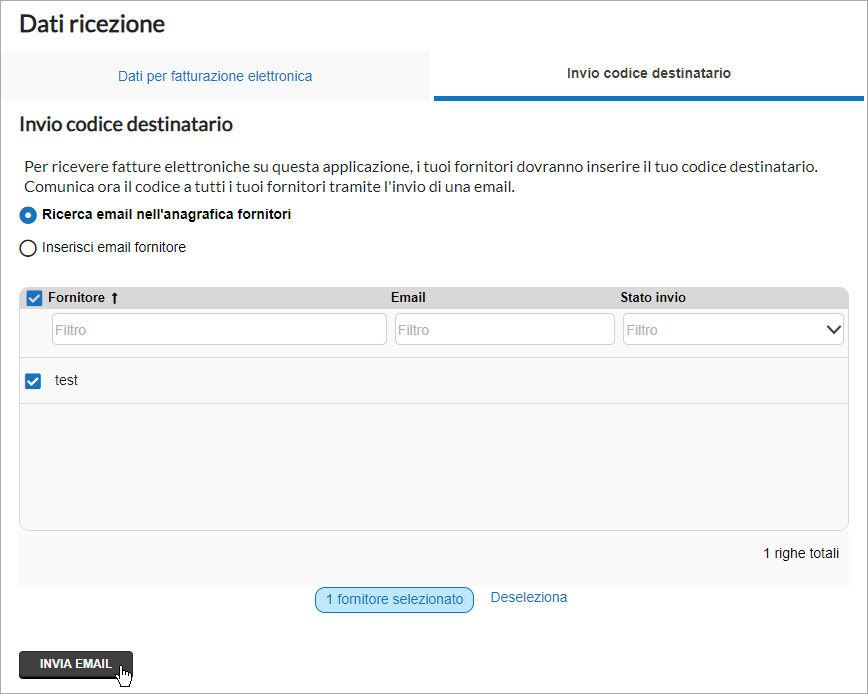The image size is (868, 694).
Task: Select the test supplier row text
Action: tap(66, 380)
